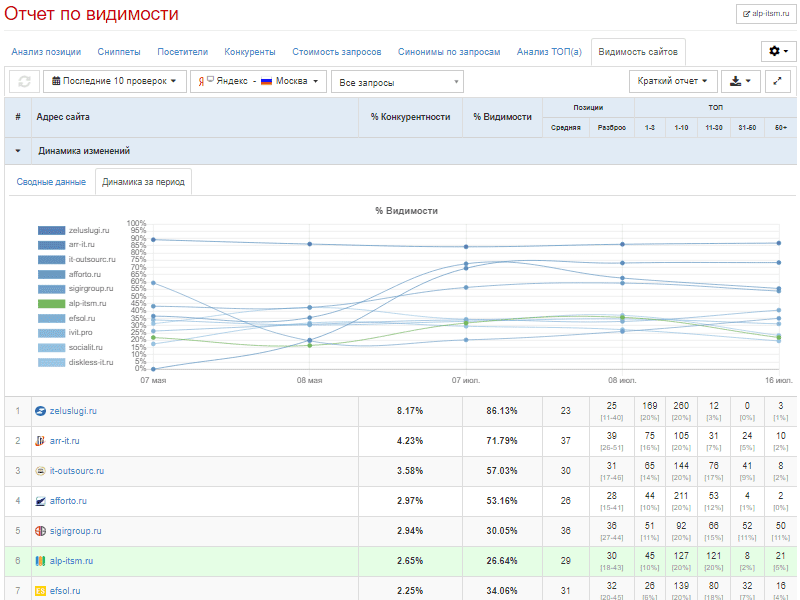Screen dimensions: 800x600
Task: Open the Все запросы query selector
Action: coord(397,82)
